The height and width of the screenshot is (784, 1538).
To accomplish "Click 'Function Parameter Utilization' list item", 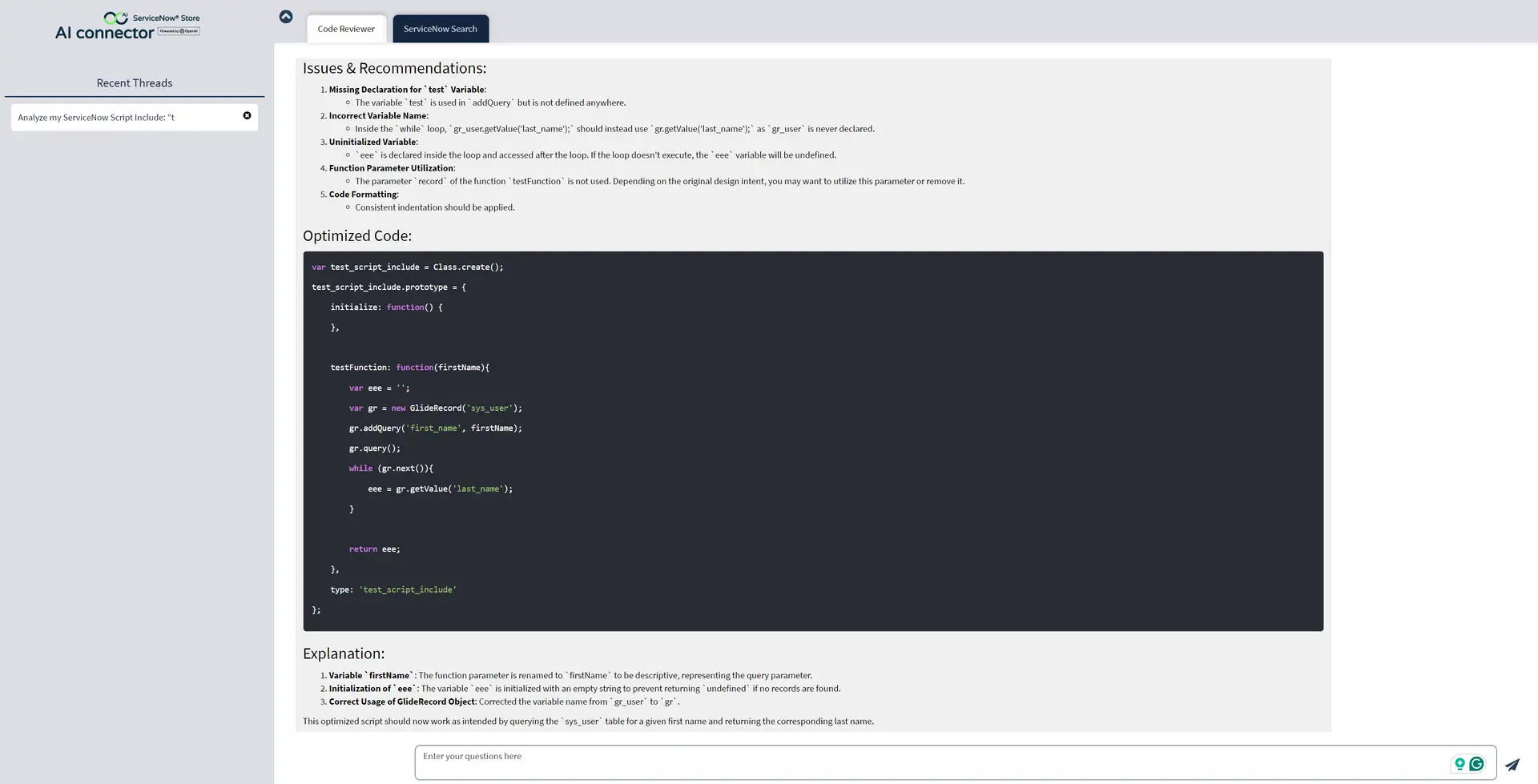I will 392,168.
